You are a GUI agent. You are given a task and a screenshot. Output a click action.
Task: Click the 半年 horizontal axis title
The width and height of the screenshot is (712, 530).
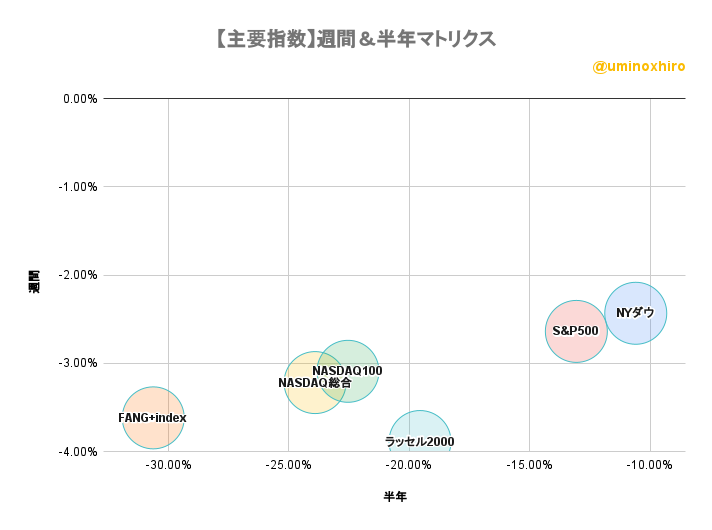coord(395,496)
